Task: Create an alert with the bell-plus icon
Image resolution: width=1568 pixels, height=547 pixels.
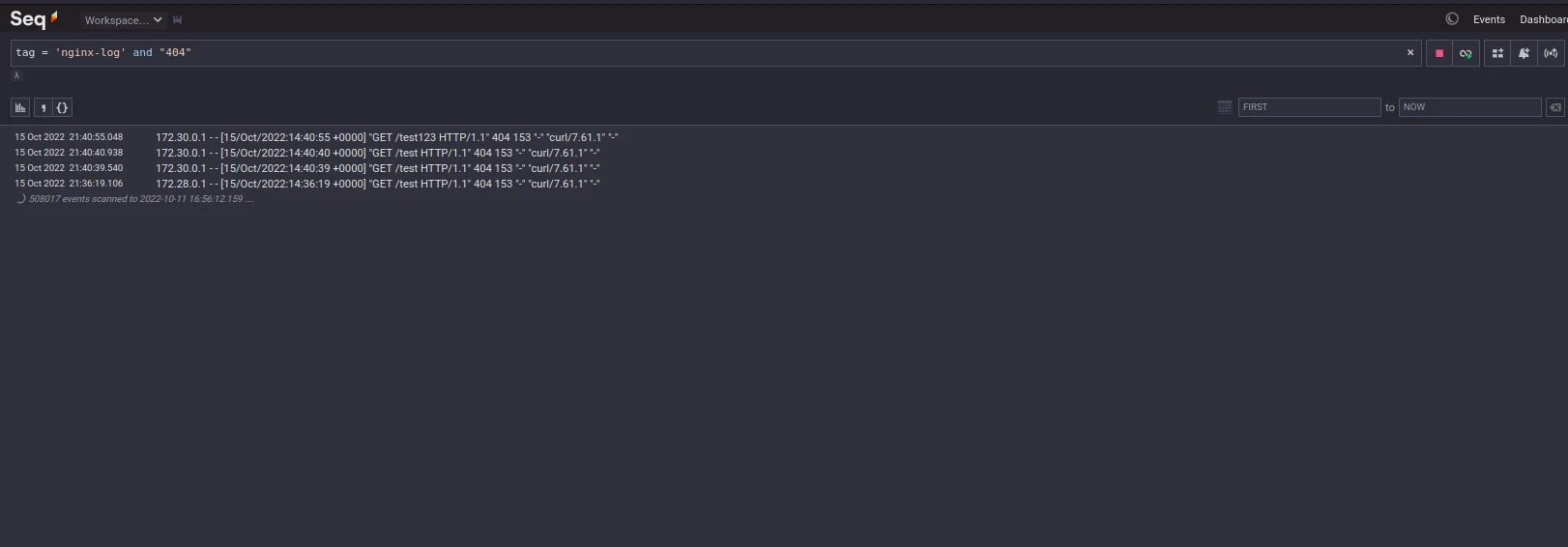Action: tap(1524, 53)
